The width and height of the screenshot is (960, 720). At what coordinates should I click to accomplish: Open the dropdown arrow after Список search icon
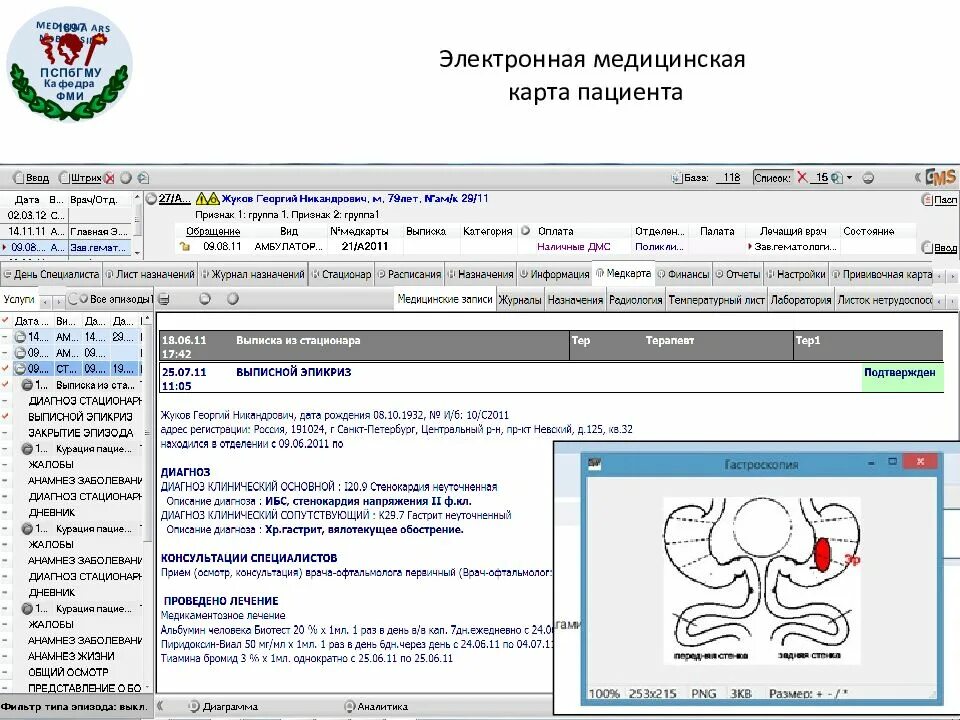point(849,178)
